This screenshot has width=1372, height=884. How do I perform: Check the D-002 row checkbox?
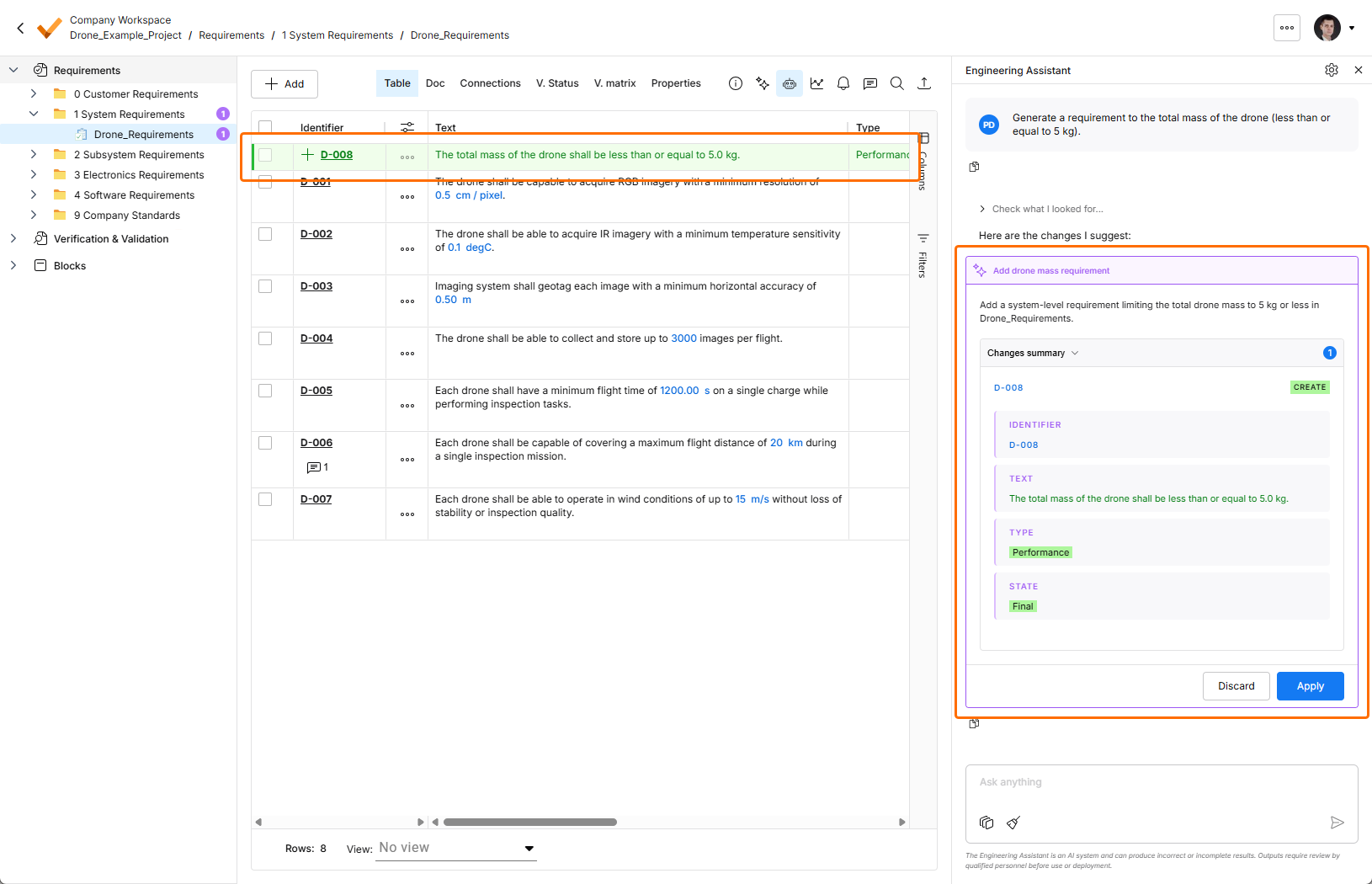[265, 234]
